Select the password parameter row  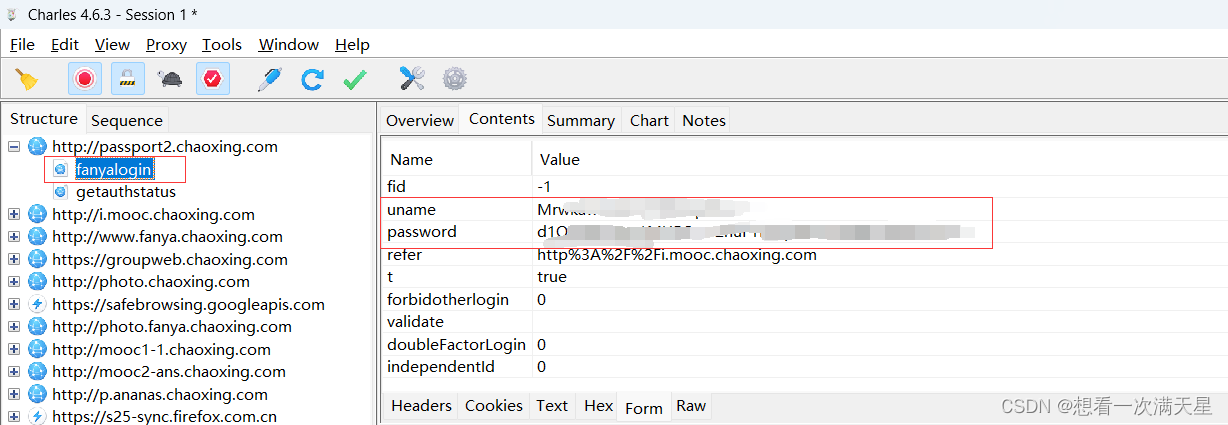(804, 232)
